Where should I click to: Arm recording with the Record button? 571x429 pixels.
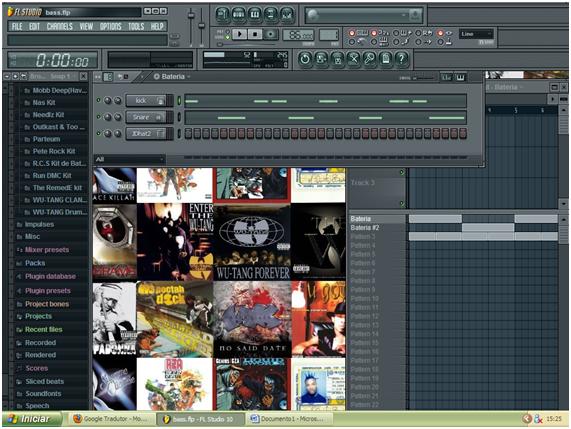tap(271, 34)
